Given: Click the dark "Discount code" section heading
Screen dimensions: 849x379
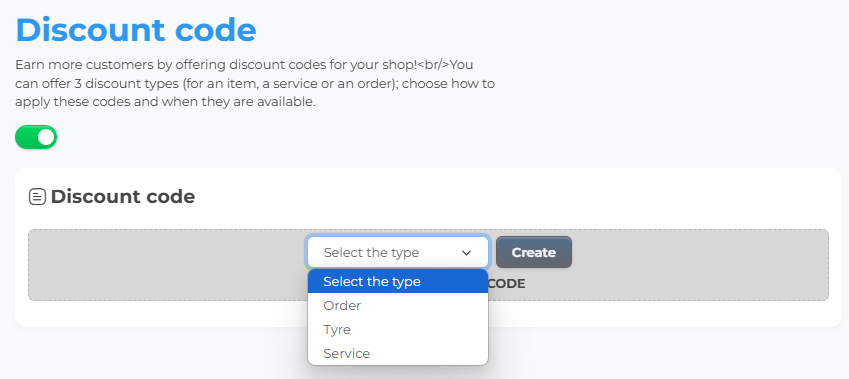Looking at the screenshot, I should tap(123, 197).
